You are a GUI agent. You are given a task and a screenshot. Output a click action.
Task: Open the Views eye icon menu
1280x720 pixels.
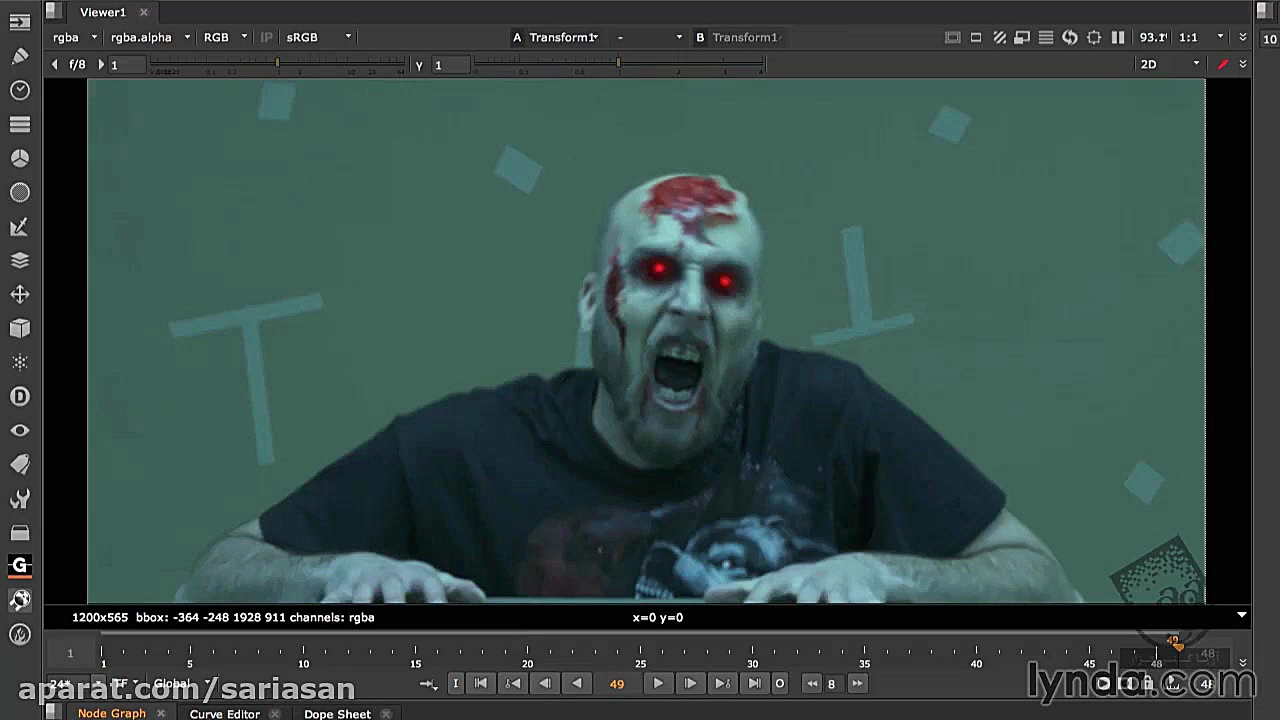click(x=20, y=430)
